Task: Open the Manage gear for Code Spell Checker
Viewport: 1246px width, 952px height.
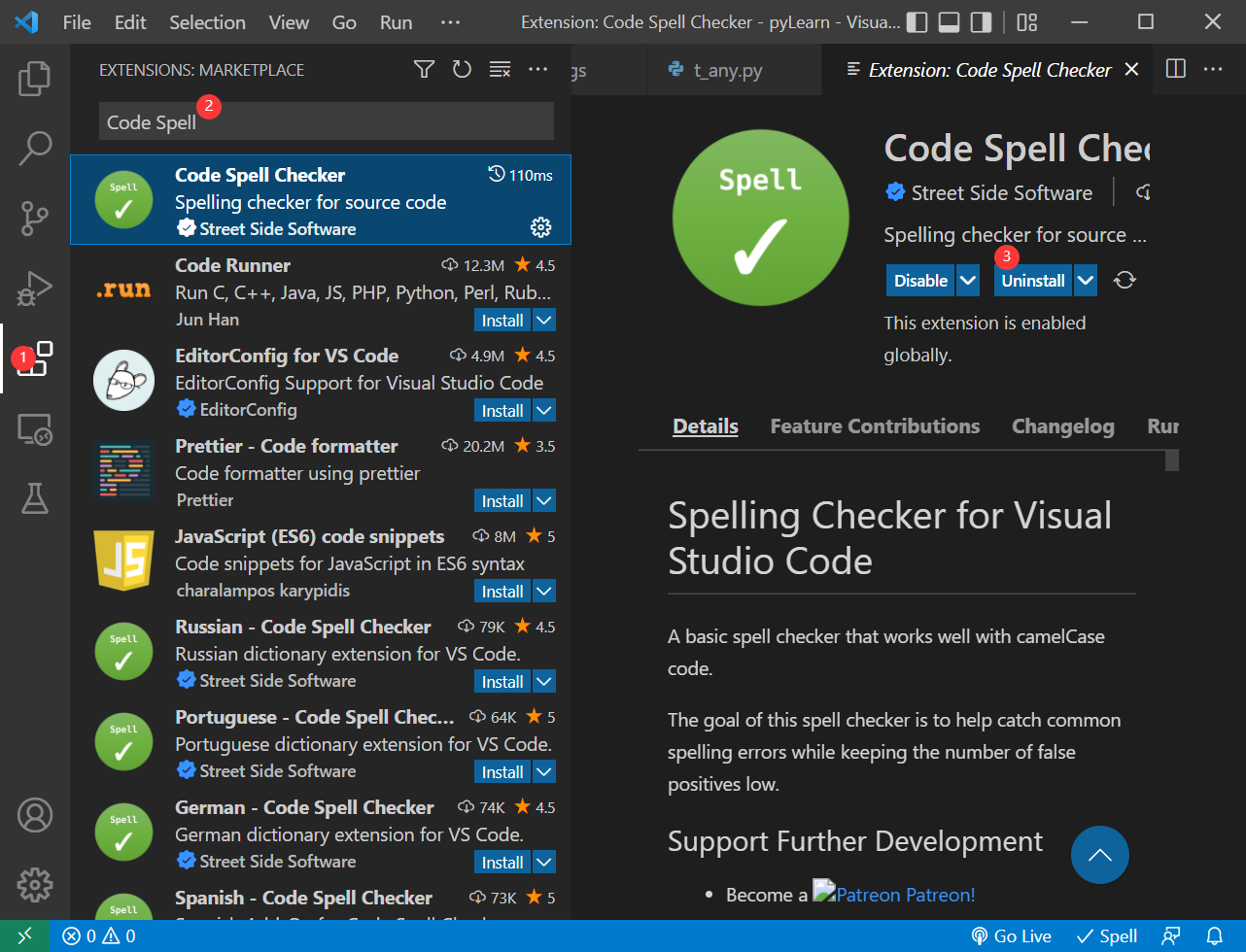Action: point(540,227)
